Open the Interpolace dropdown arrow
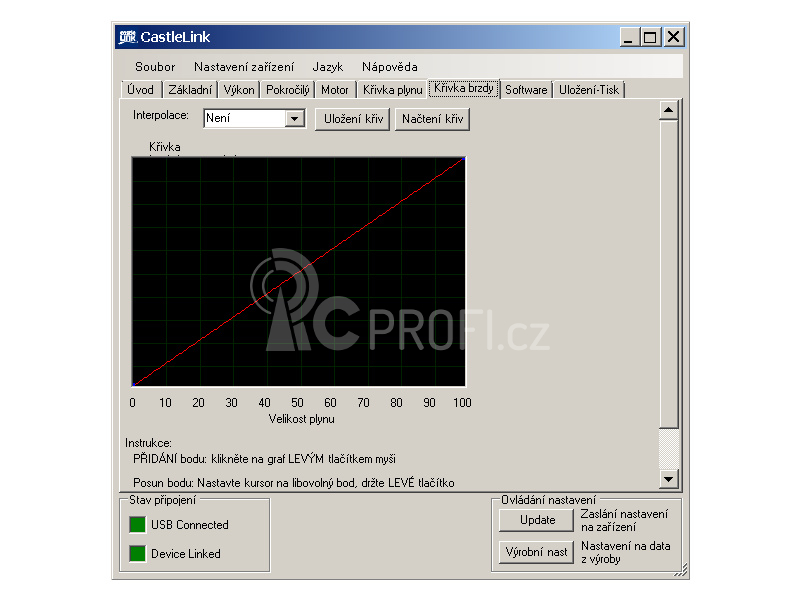 [294, 119]
